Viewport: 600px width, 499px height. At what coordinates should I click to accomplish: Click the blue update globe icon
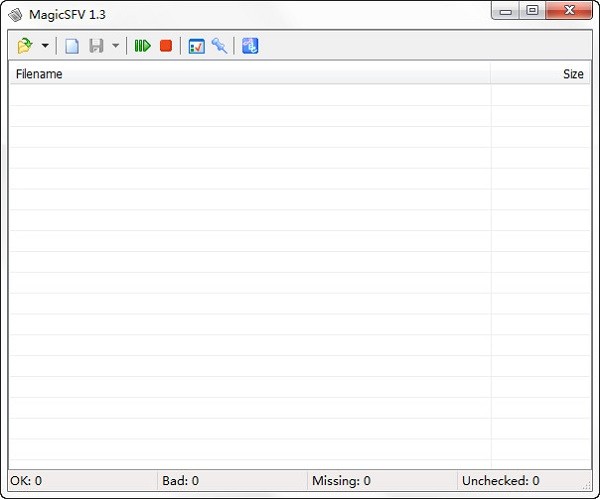250,46
